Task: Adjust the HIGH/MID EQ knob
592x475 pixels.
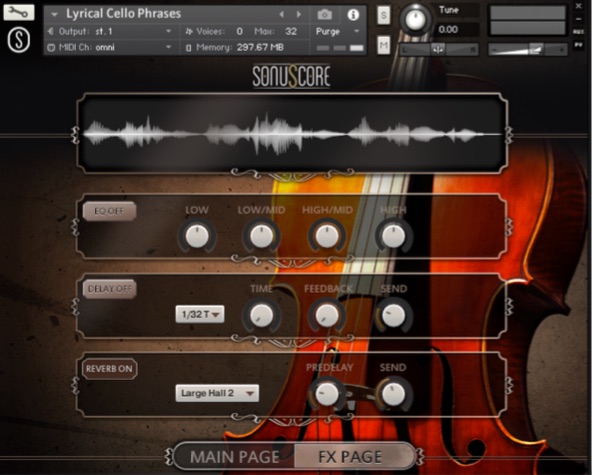Action: tap(327, 236)
